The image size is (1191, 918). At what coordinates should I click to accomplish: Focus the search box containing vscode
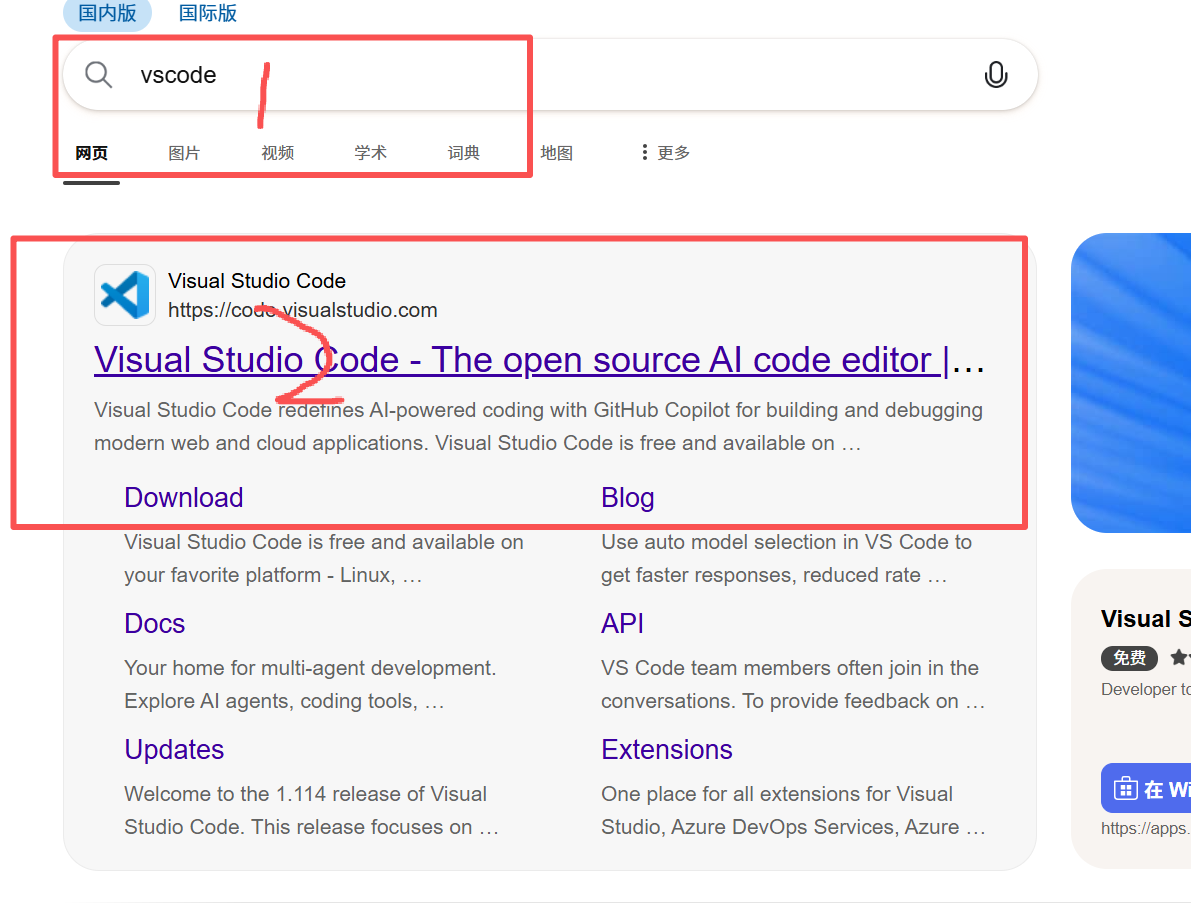[551, 74]
